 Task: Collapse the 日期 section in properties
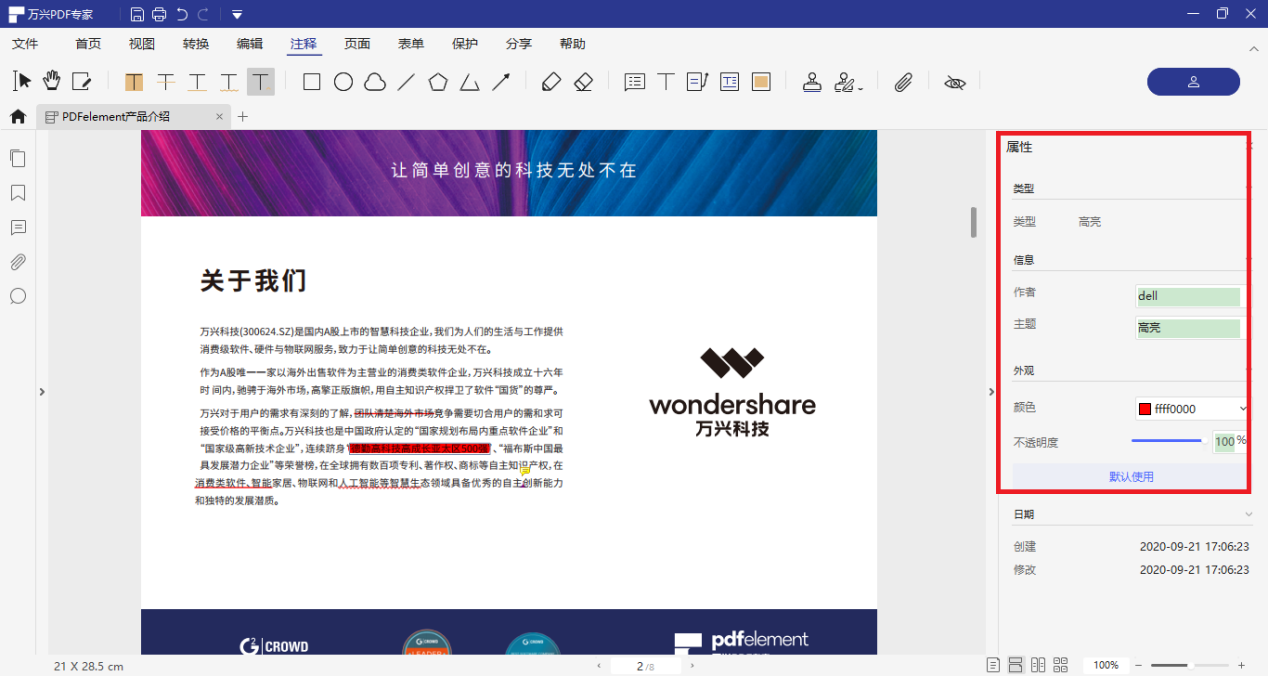coord(1248,513)
